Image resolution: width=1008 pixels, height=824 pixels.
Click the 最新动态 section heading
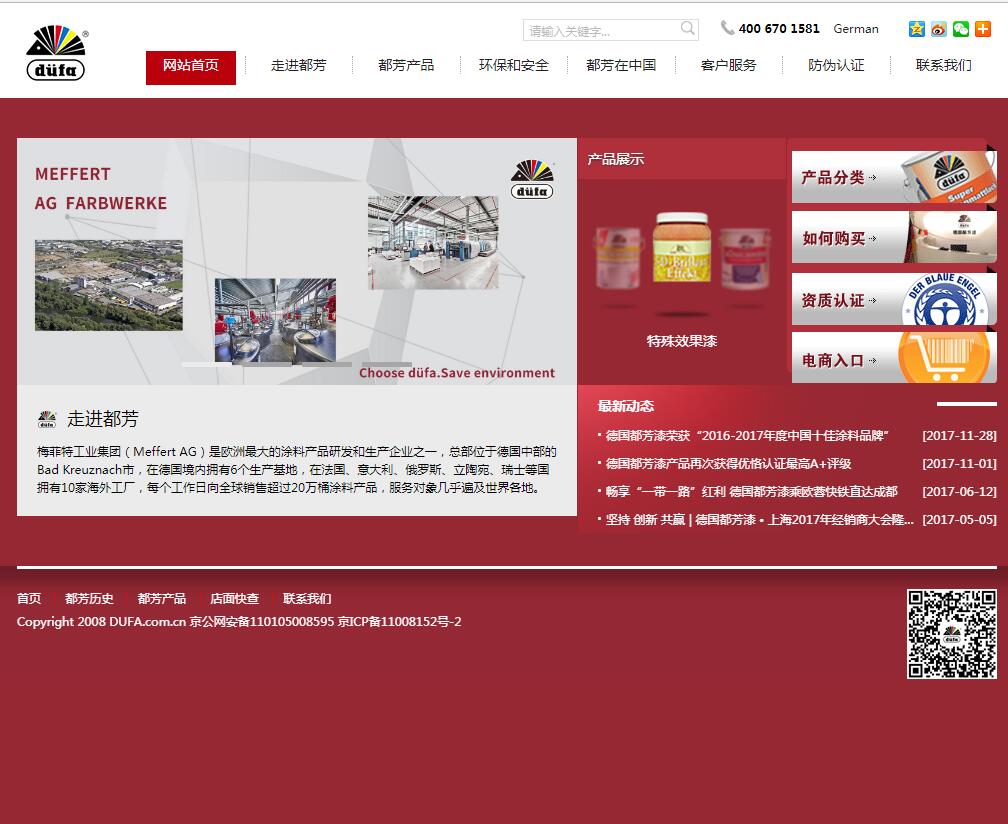[626, 406]
